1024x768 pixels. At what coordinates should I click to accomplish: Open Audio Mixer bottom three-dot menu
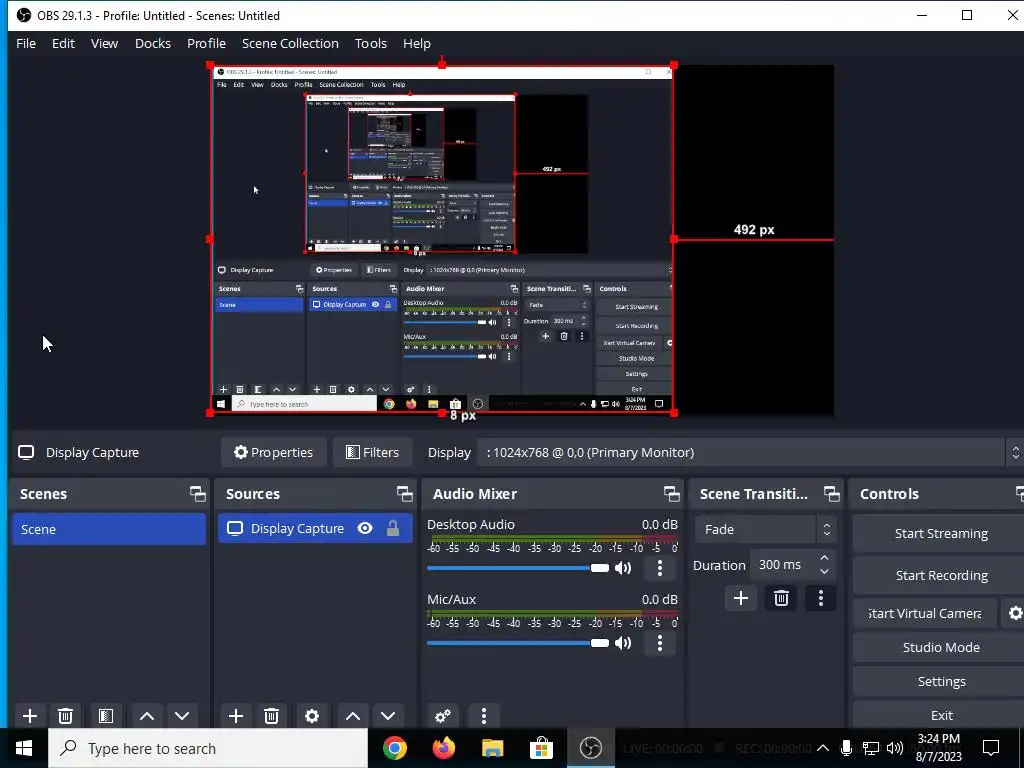(484, 716)
